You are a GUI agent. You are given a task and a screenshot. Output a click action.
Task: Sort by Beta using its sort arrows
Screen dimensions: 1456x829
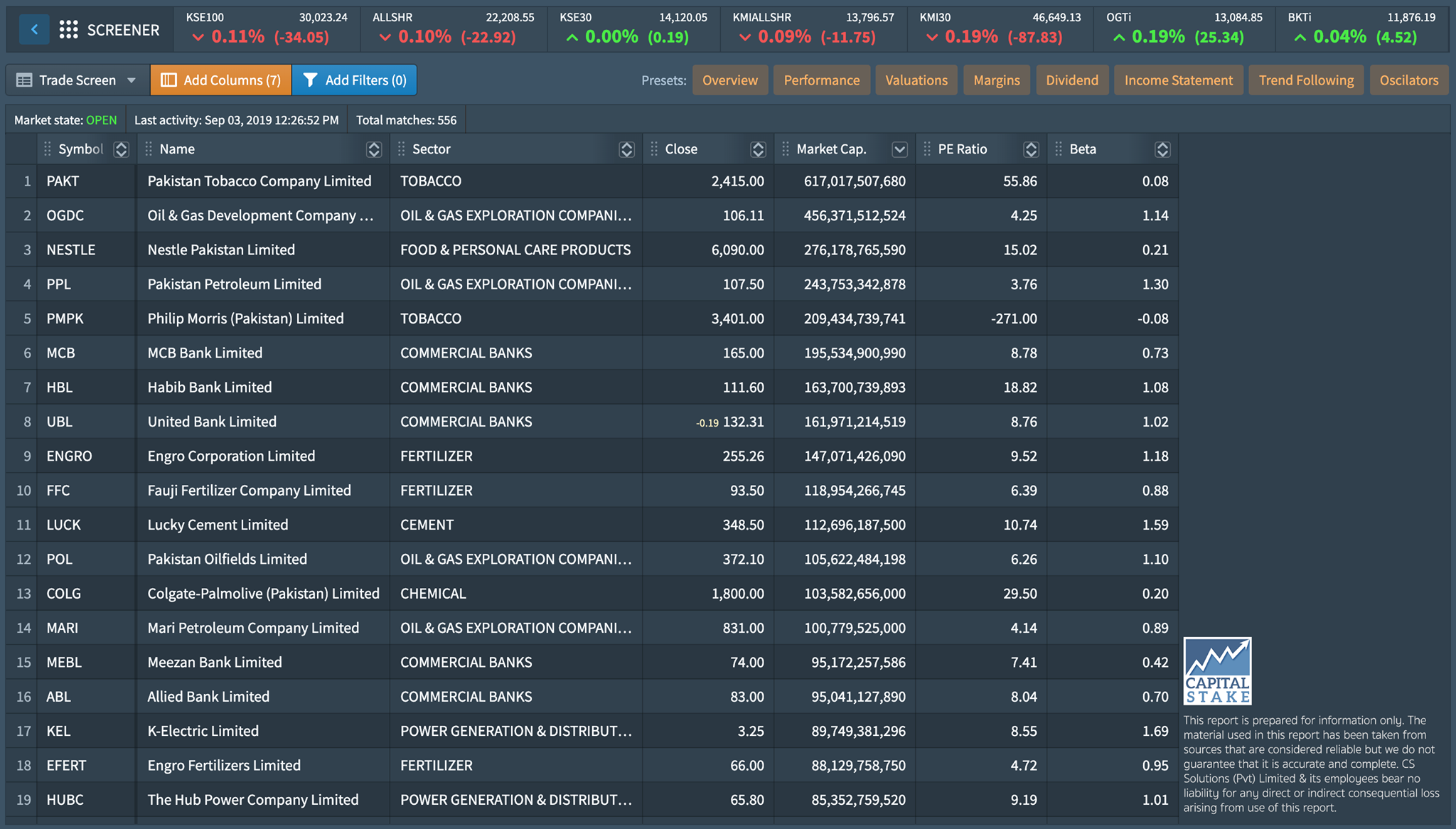(1162, 149)
